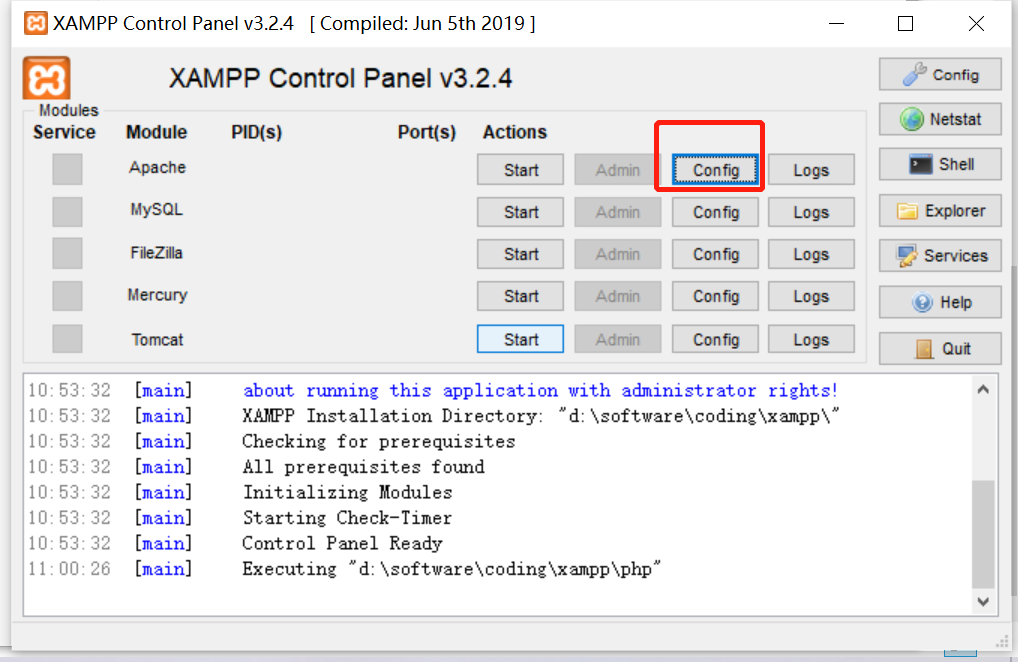Screen dimensions: 1018x662
Task: Click the 'Starting Check-Timer' log line
Action: tap(347, 518)
